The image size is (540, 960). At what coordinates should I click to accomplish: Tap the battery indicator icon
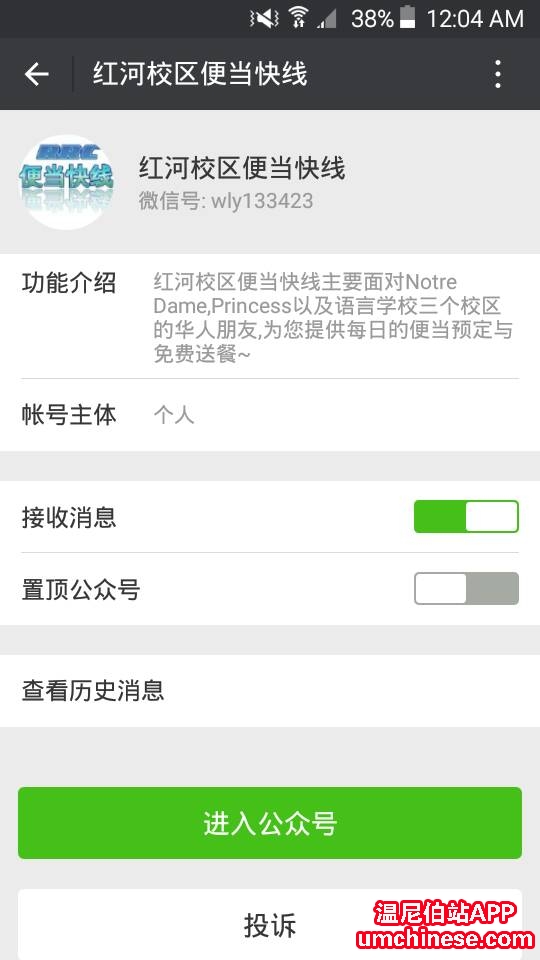click(x=407, y=18)
